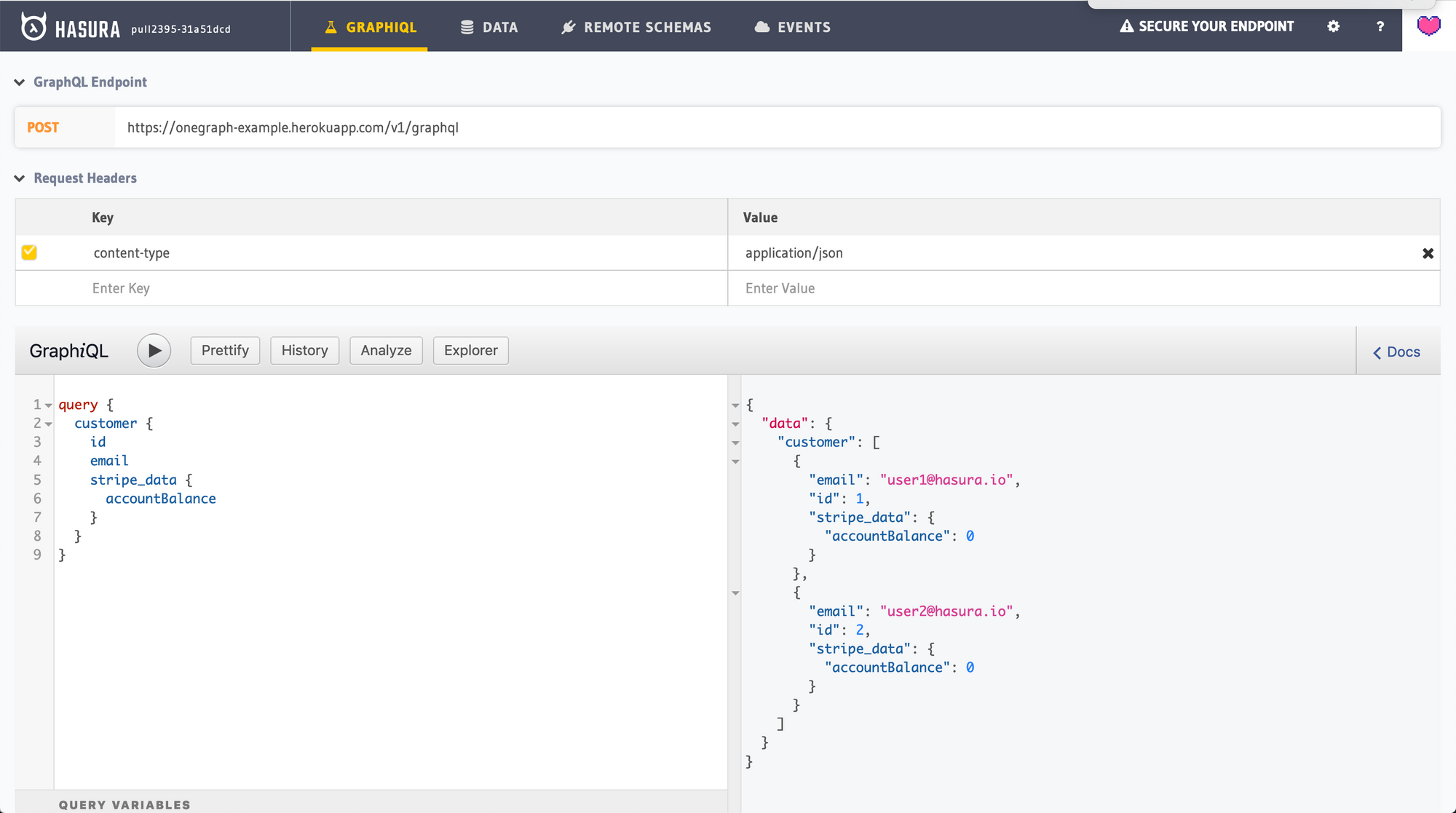
Task: Click accountBalance in the query editor
Action: tap(161, 499)
